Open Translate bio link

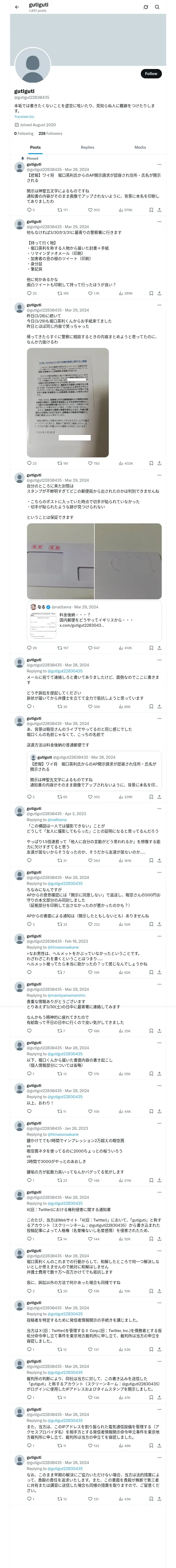[x=24, y=116]
